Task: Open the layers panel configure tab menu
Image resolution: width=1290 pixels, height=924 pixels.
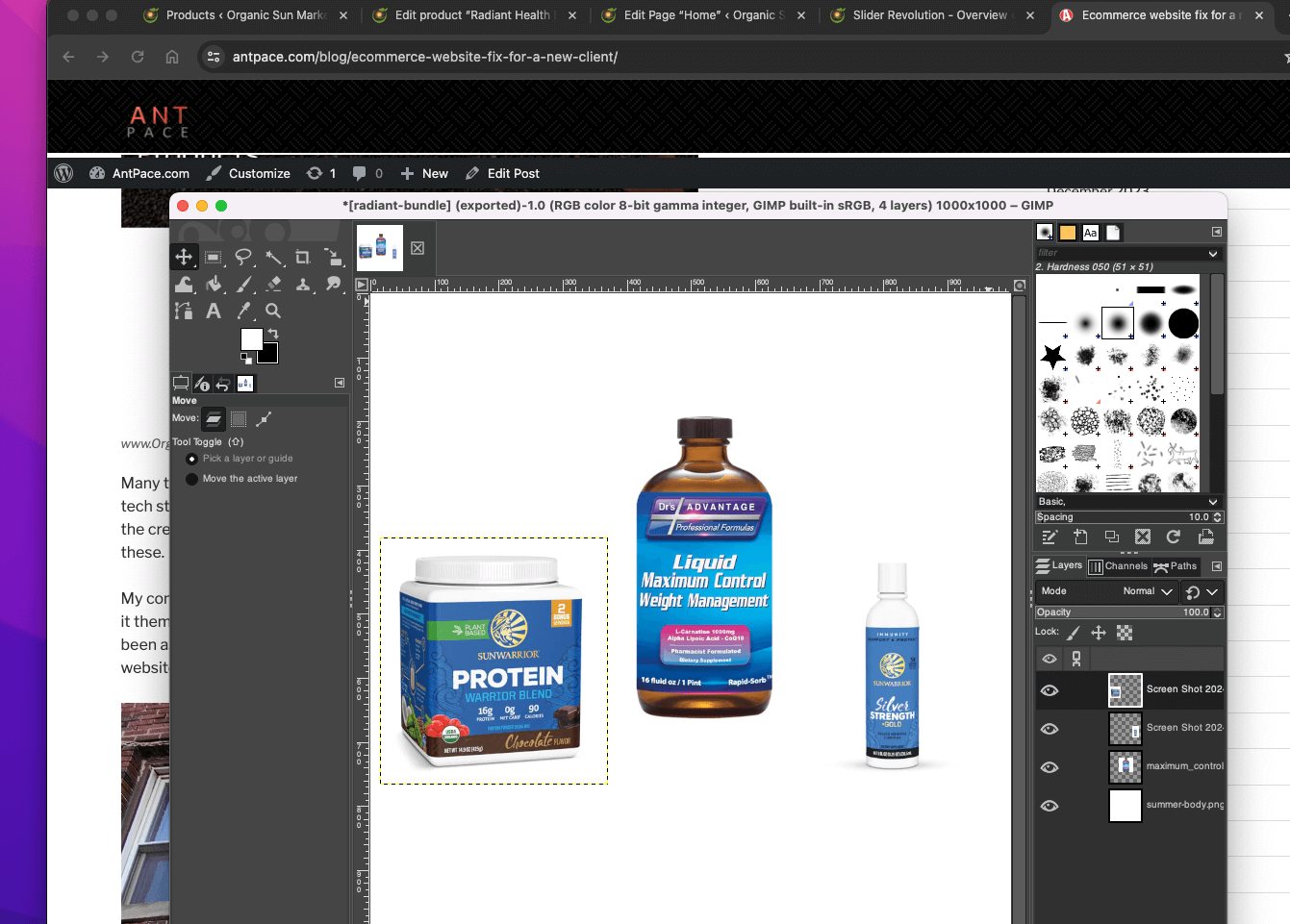Action: coord(1217,566)
